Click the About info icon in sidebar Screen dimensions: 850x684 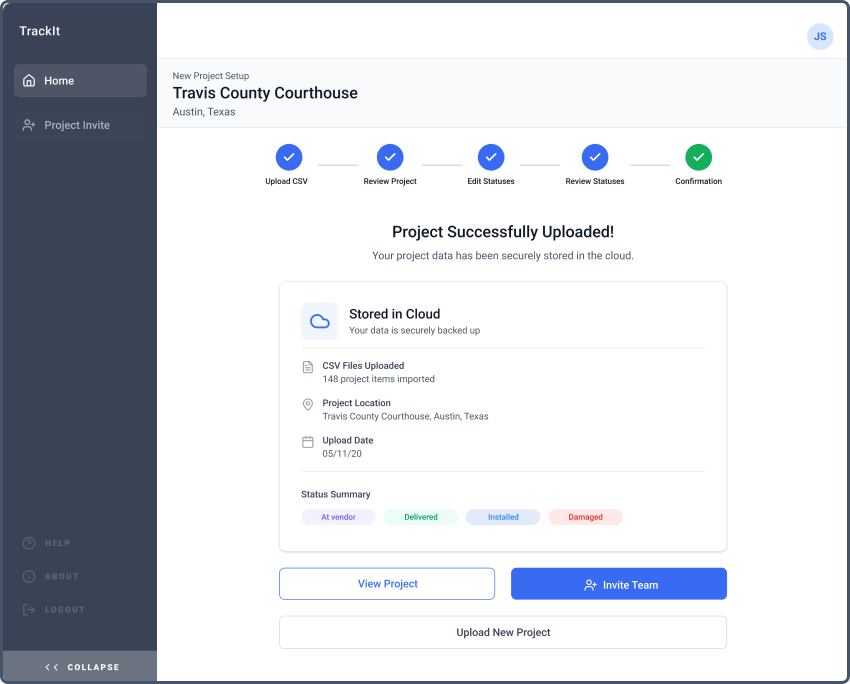[29, 576]
